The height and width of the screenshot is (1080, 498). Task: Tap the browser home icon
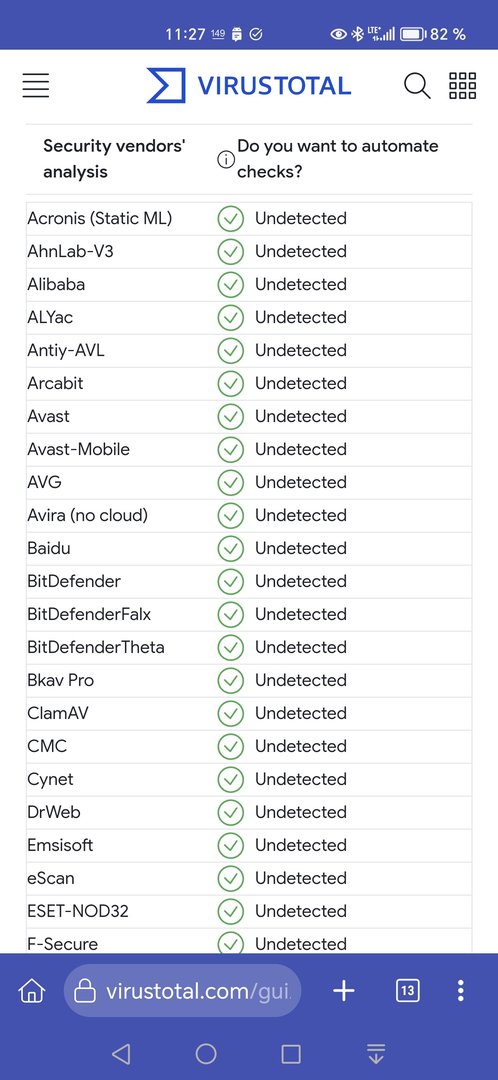pyautogui.click(x=31, y=991)
